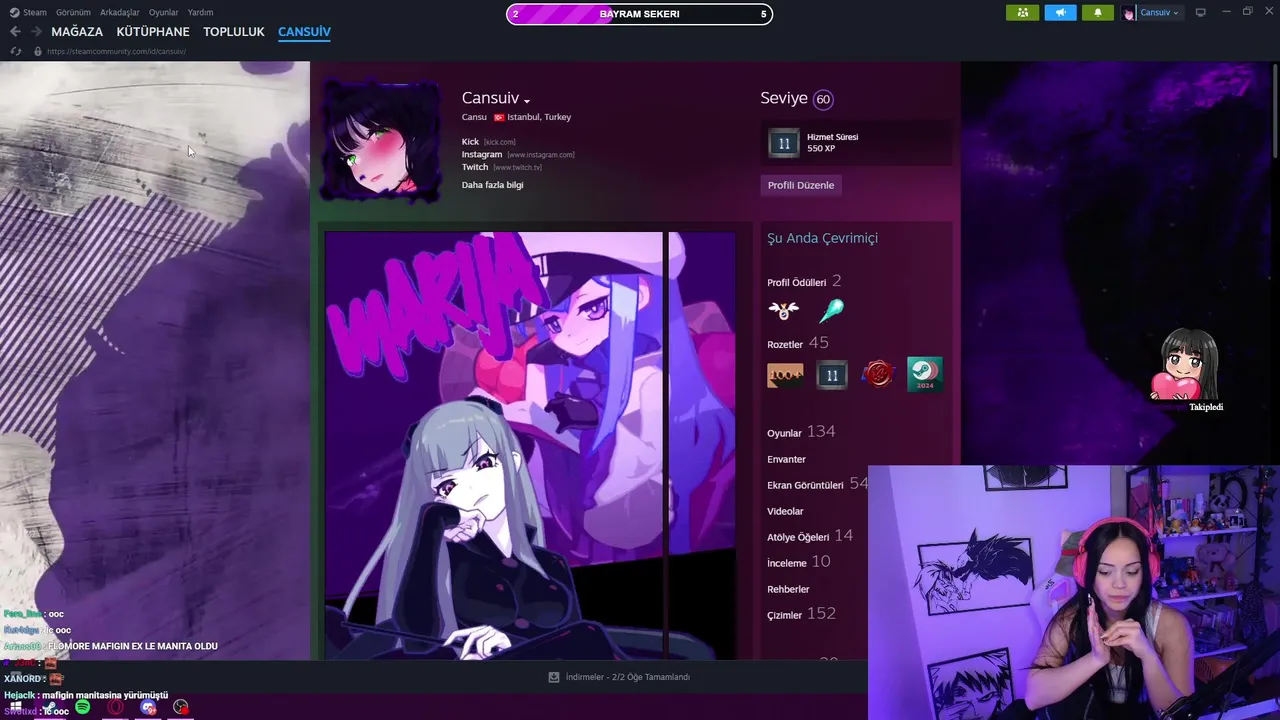Select the CANSUİV profile tab
Screen dimensions: 1280x720
pos(304,32)
